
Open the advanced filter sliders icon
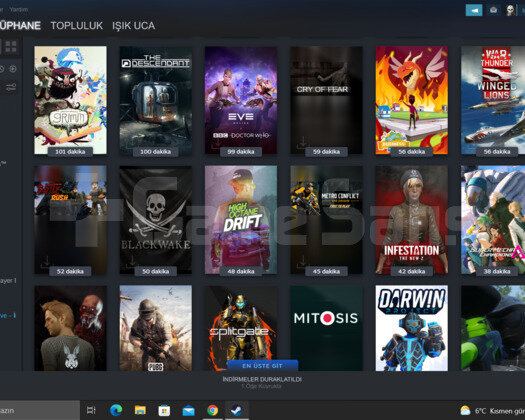(x=11, y=88)
